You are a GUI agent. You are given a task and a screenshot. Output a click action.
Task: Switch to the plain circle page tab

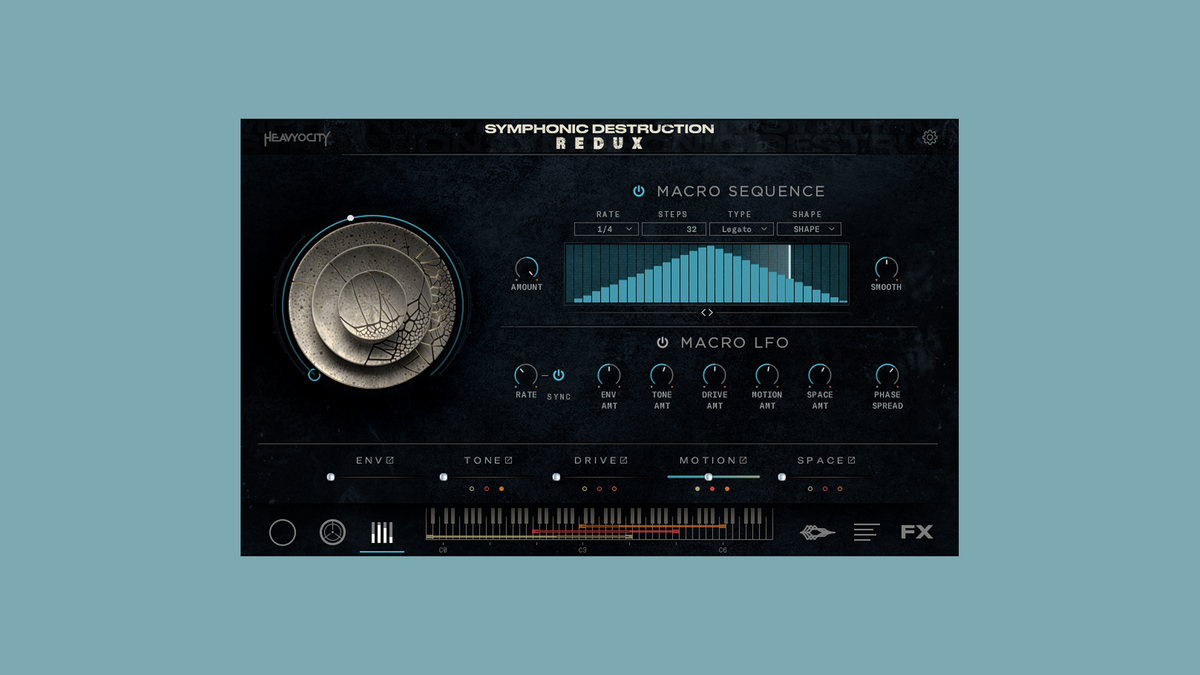click(283, 533)
